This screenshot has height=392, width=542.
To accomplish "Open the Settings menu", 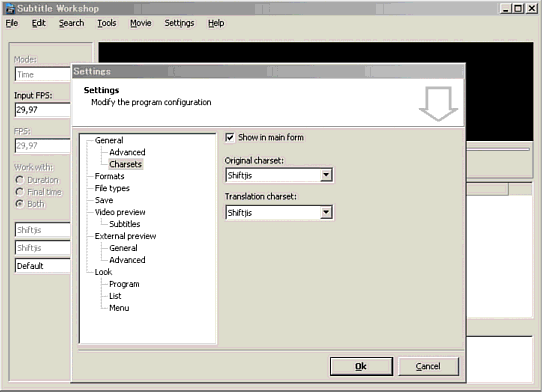I will coord(179,23).
